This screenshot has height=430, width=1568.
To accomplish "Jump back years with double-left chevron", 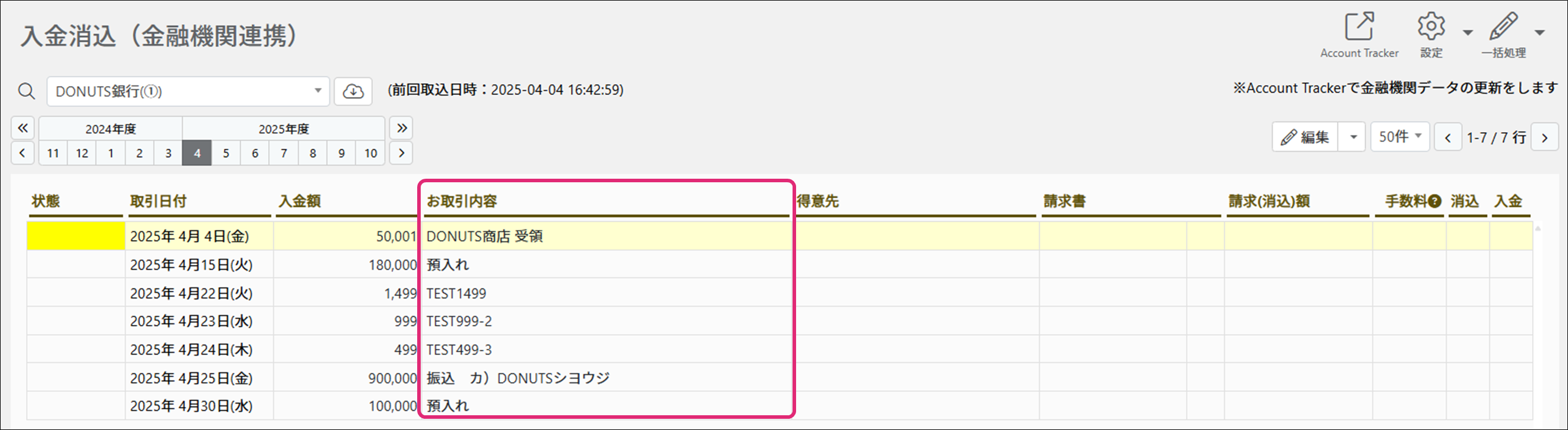I will coord(22,128).
